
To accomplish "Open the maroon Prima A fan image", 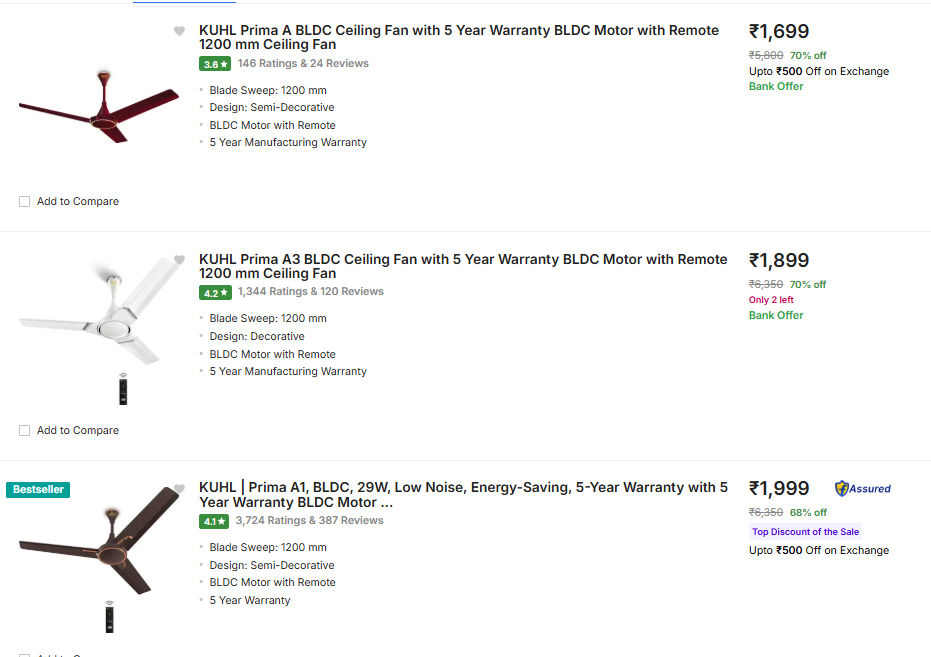I will point(88,108).
